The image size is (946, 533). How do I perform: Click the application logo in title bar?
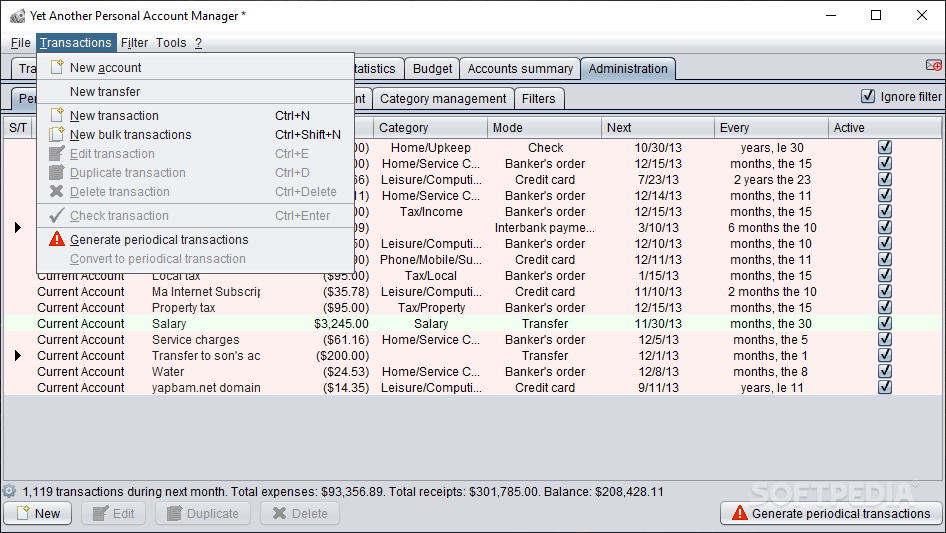[x=17, y=16]
